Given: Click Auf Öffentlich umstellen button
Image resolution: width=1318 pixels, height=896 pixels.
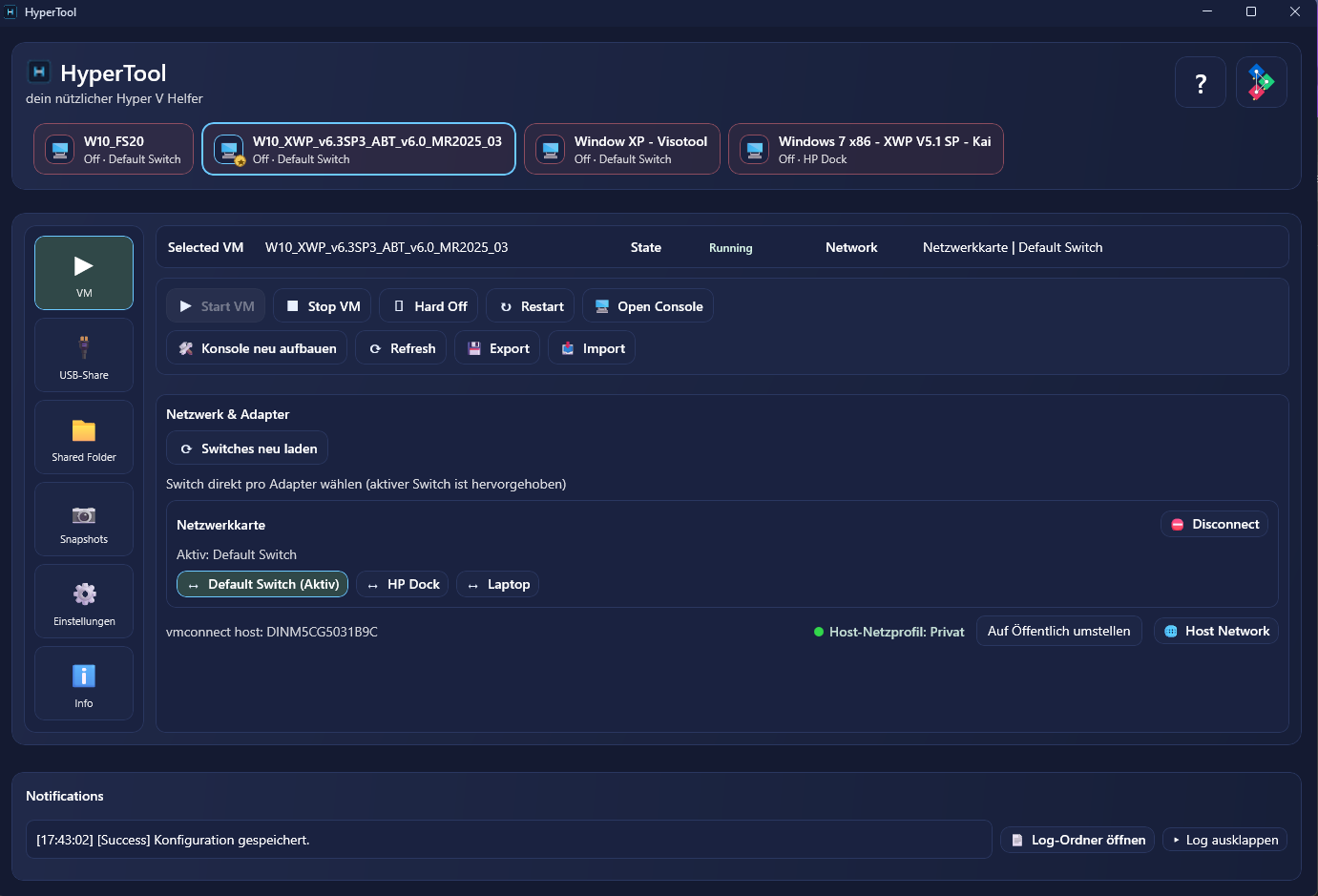Looking at the screenshot, I should 1058,632.
